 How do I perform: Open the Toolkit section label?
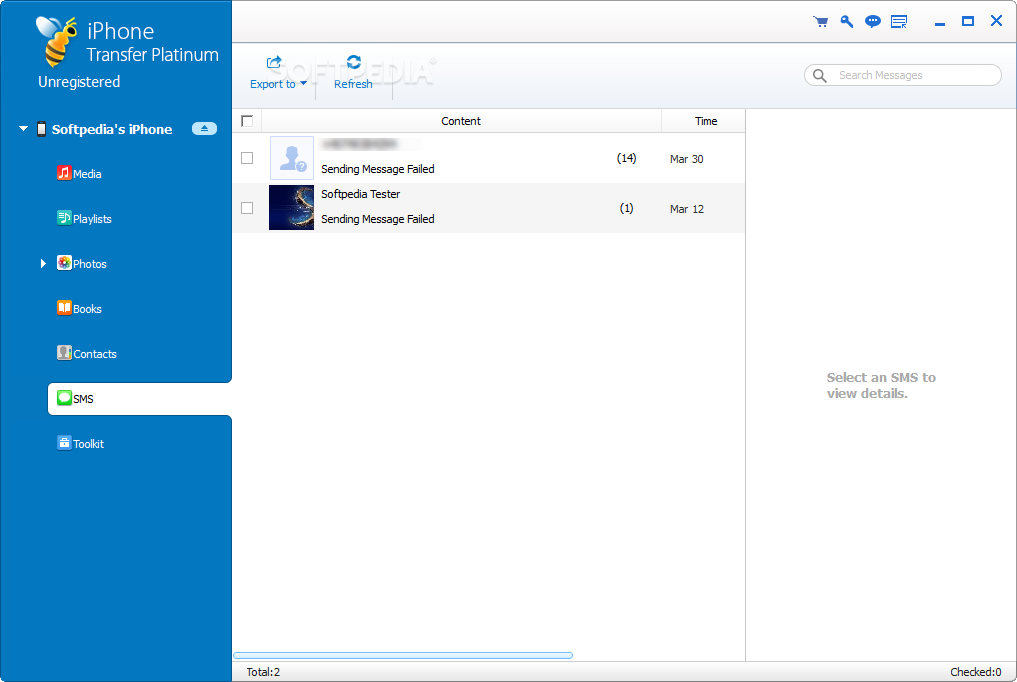[x=88, y=444]
